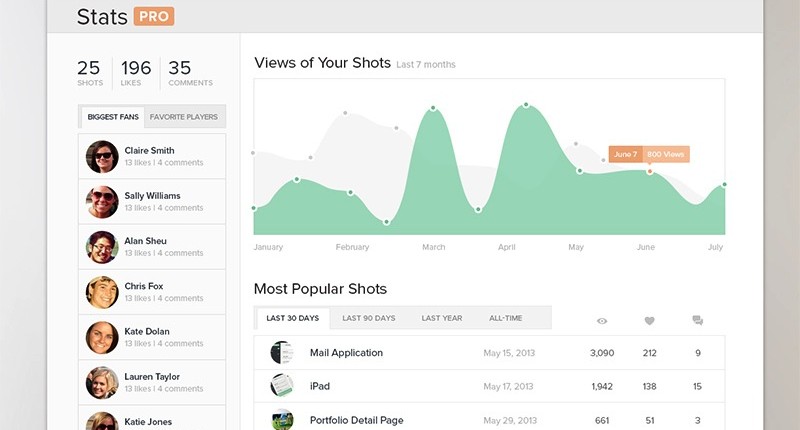Click the comments bubble icon column header
The width and height of the screenshot is (800, 430).
click(697, 321)
